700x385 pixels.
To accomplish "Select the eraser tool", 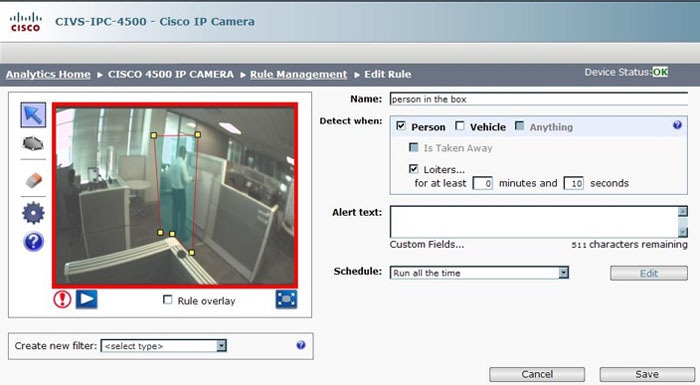I will tap(33, 180).
